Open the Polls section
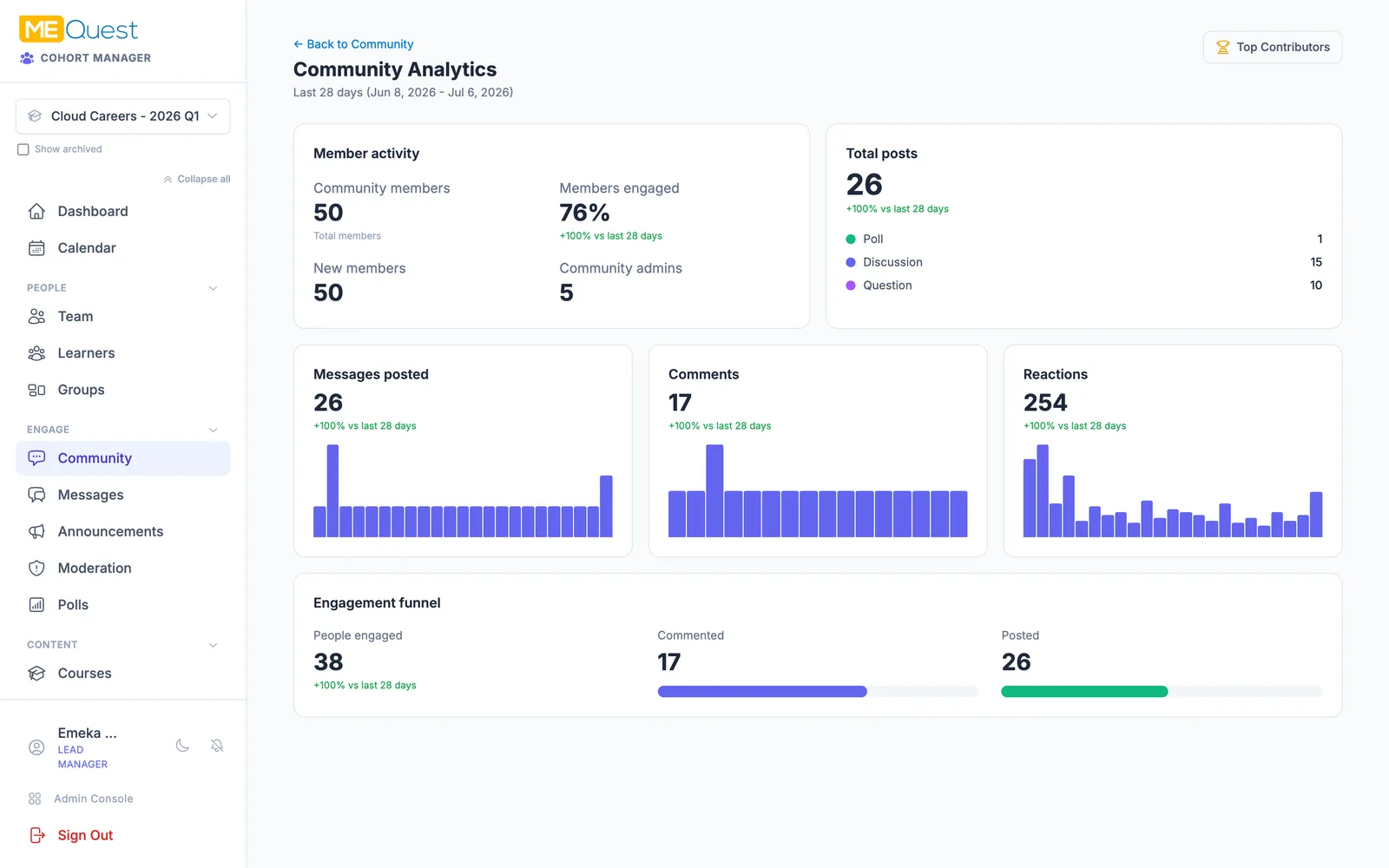This screenshot has width=1389, height=868. (122, 605)
